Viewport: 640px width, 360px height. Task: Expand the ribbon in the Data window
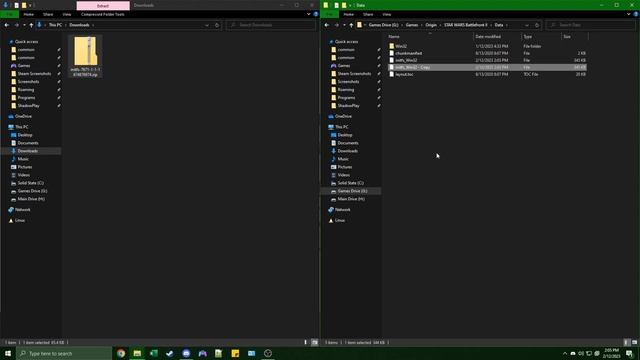[629, 14]
